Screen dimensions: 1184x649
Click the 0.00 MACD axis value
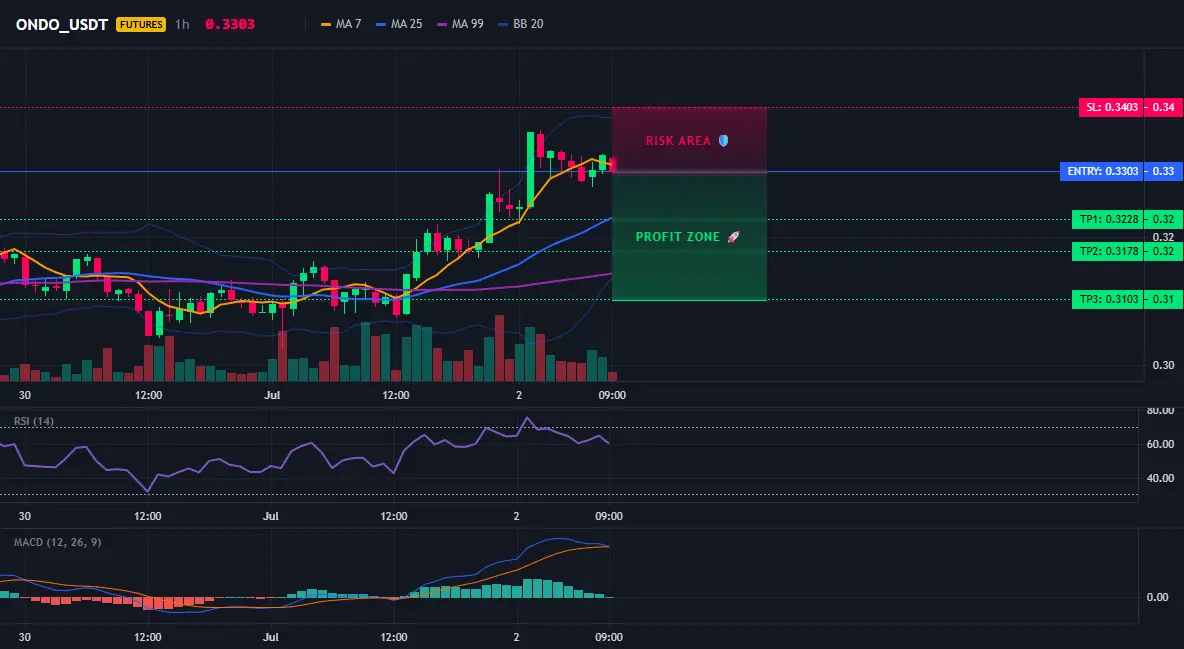click(1158, 597)
